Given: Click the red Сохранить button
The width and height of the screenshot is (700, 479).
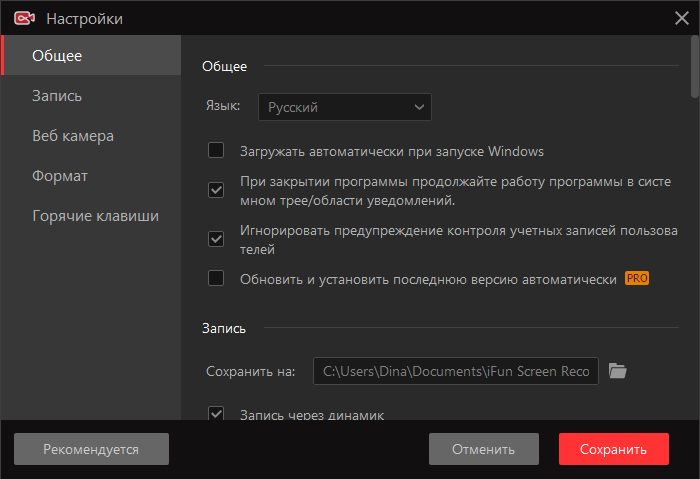Looking at the screenshot, I should point(614,449).
